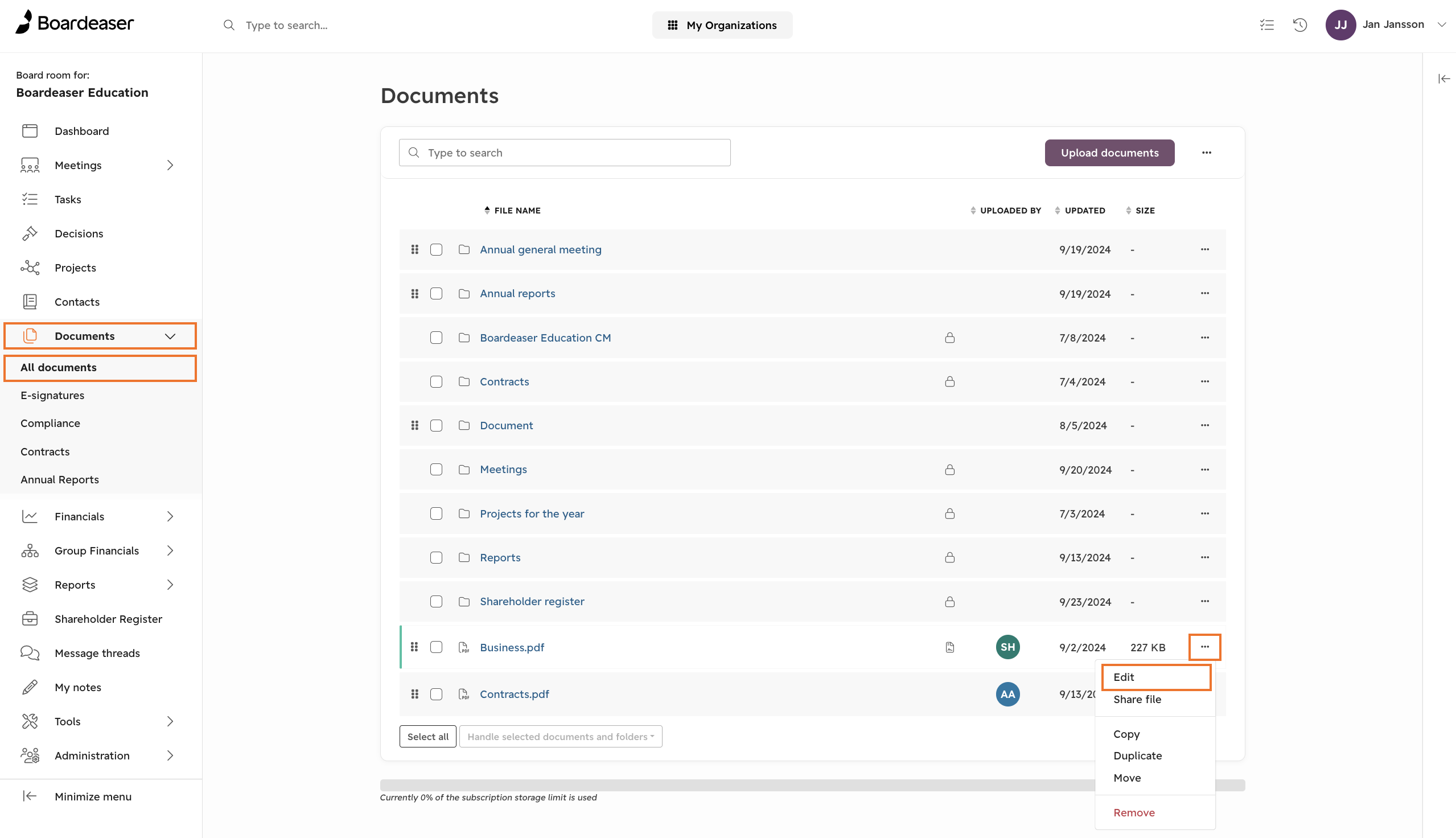Choose Remove in the context menu

tap(1133, 813)
